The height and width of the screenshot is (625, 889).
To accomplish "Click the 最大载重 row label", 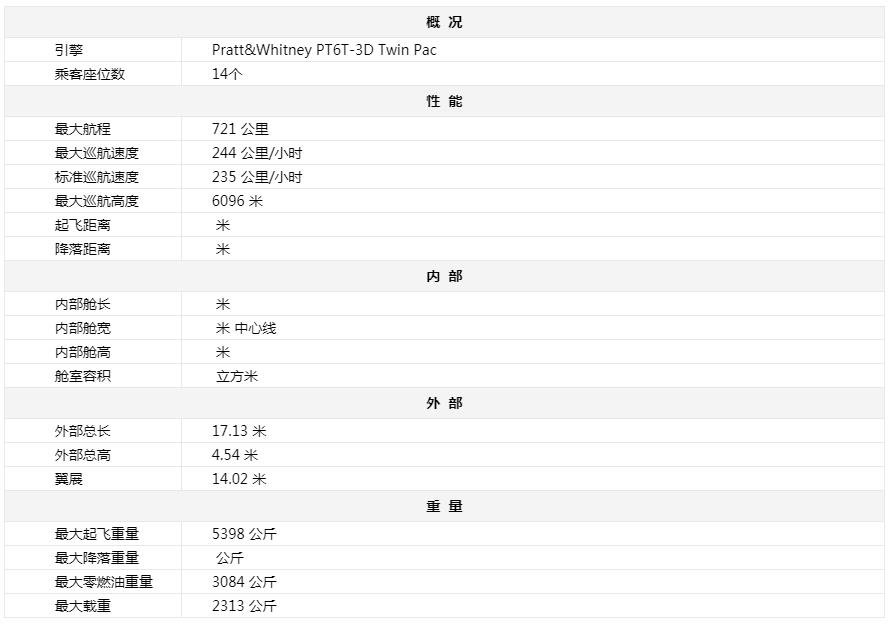I will [x=83, y=606].
